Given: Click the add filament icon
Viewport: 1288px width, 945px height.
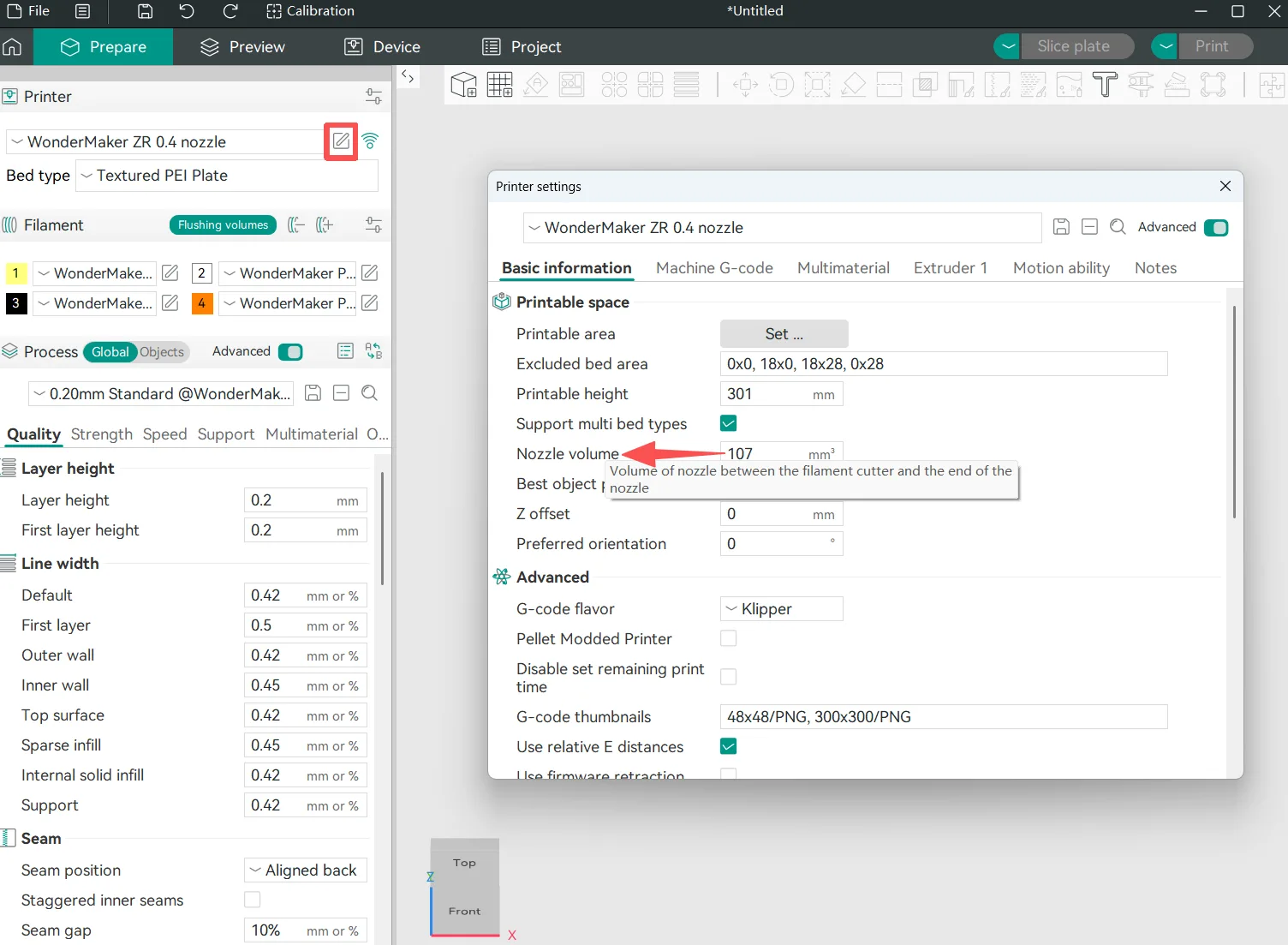Looking at the screenshot, I should (x=325, y=225).
